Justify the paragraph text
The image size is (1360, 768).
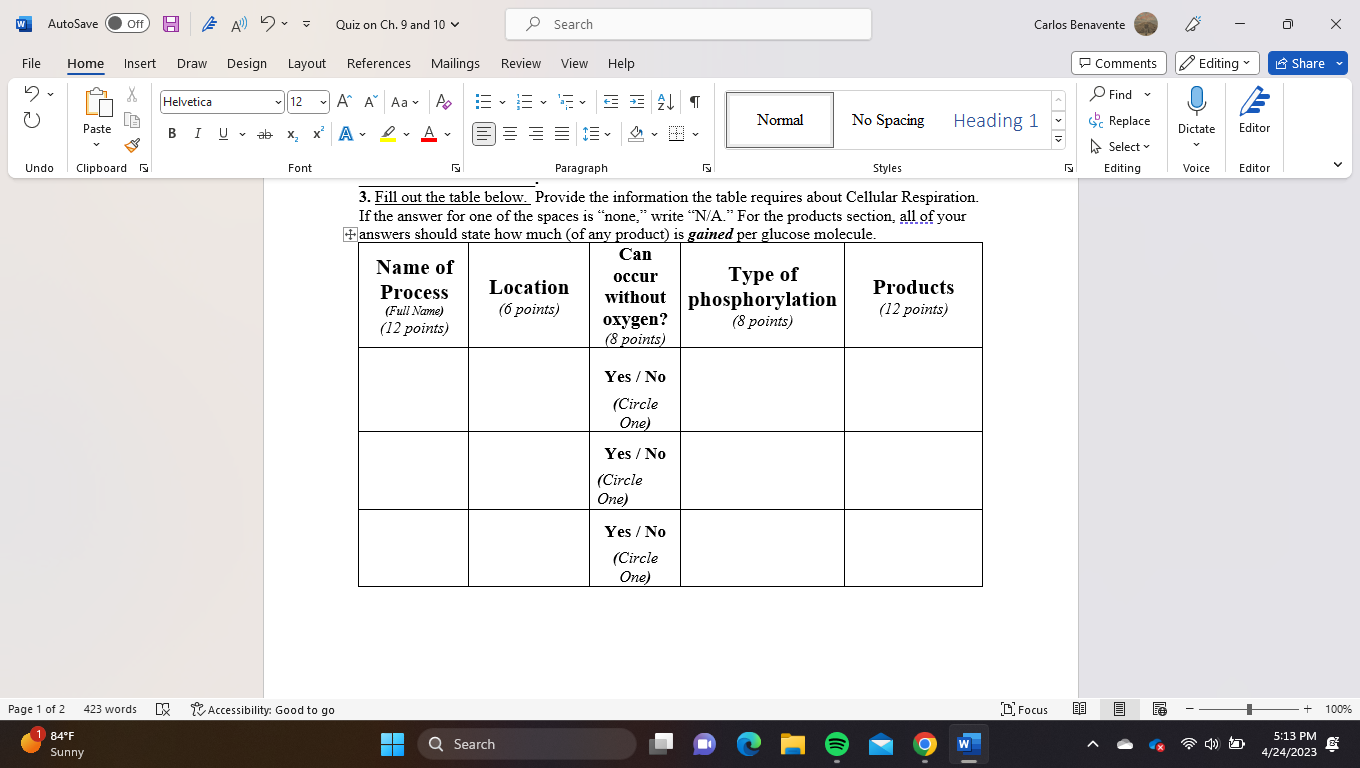pyautogui.click(x=562, y=134)
